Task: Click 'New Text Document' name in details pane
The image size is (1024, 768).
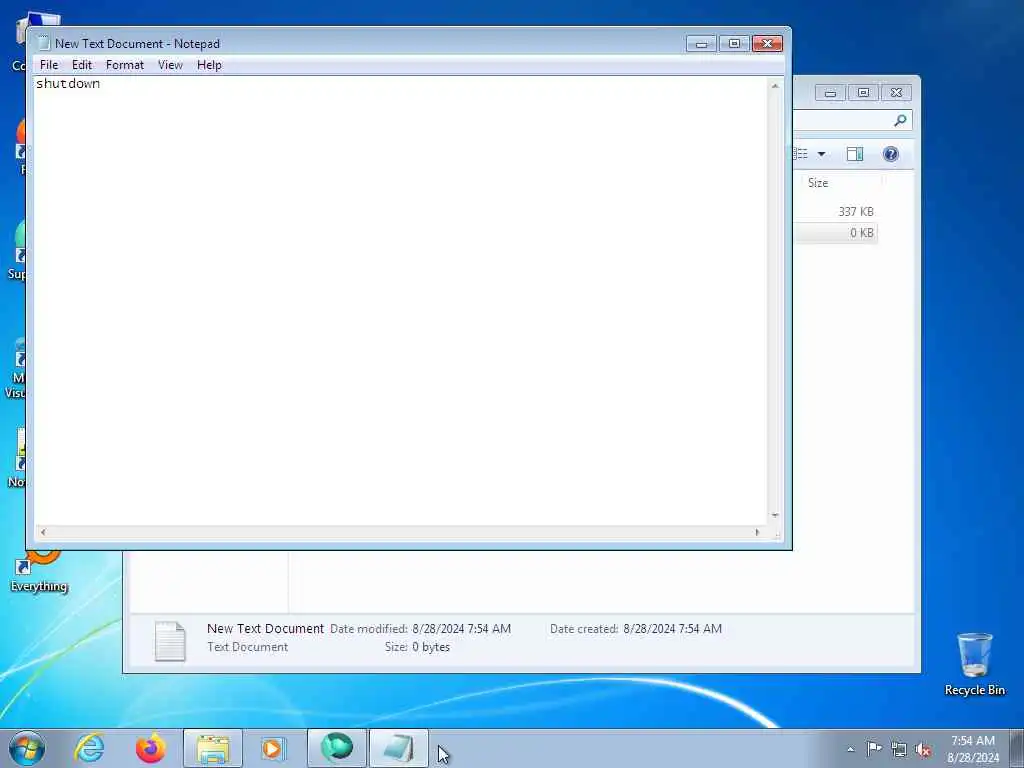Action: (x=265, y=628)
